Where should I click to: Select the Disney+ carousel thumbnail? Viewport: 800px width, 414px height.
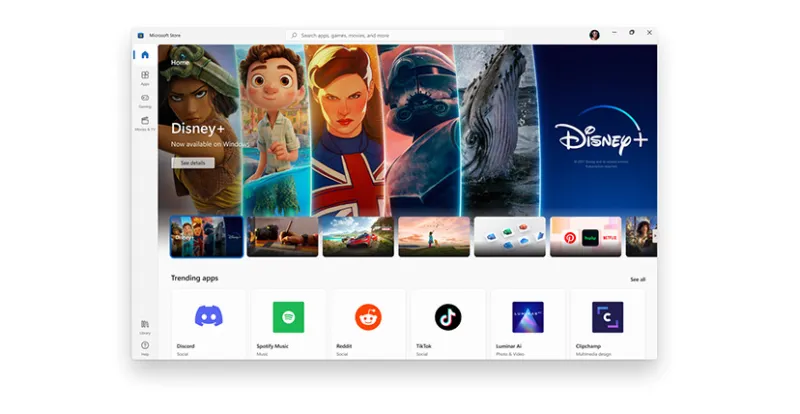[207, 237]
